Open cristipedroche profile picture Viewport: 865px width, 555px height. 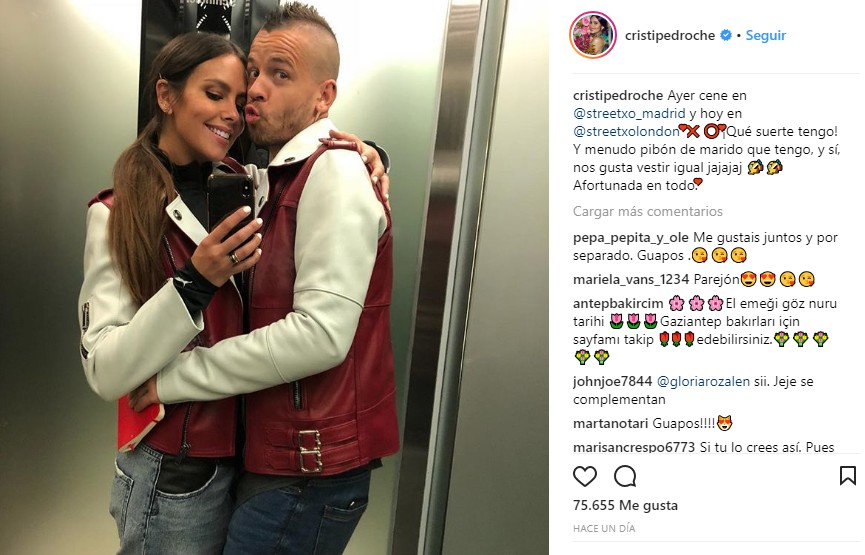[x=592, y=35]
